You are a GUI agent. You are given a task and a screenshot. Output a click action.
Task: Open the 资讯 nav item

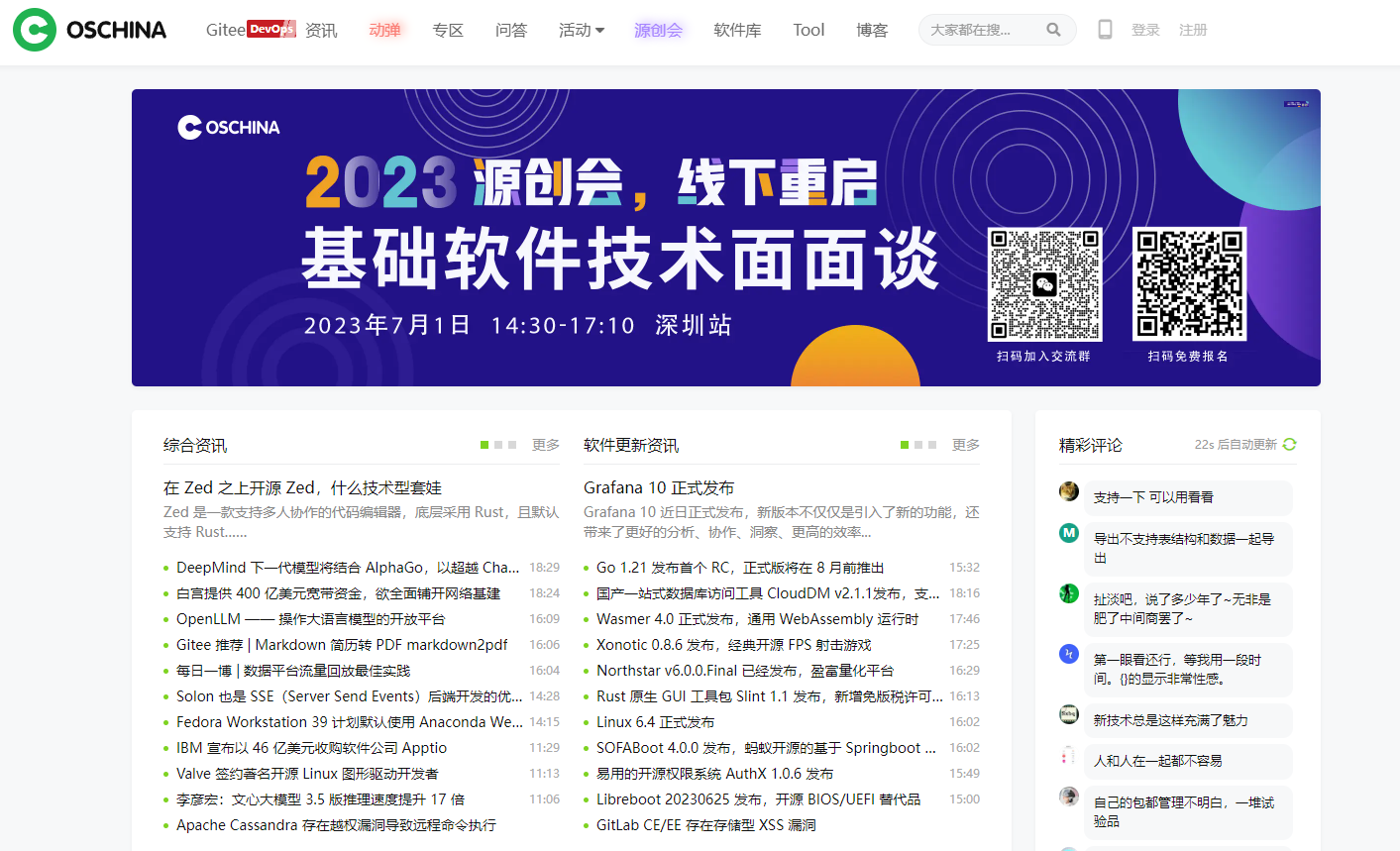[x=321, y=30]
